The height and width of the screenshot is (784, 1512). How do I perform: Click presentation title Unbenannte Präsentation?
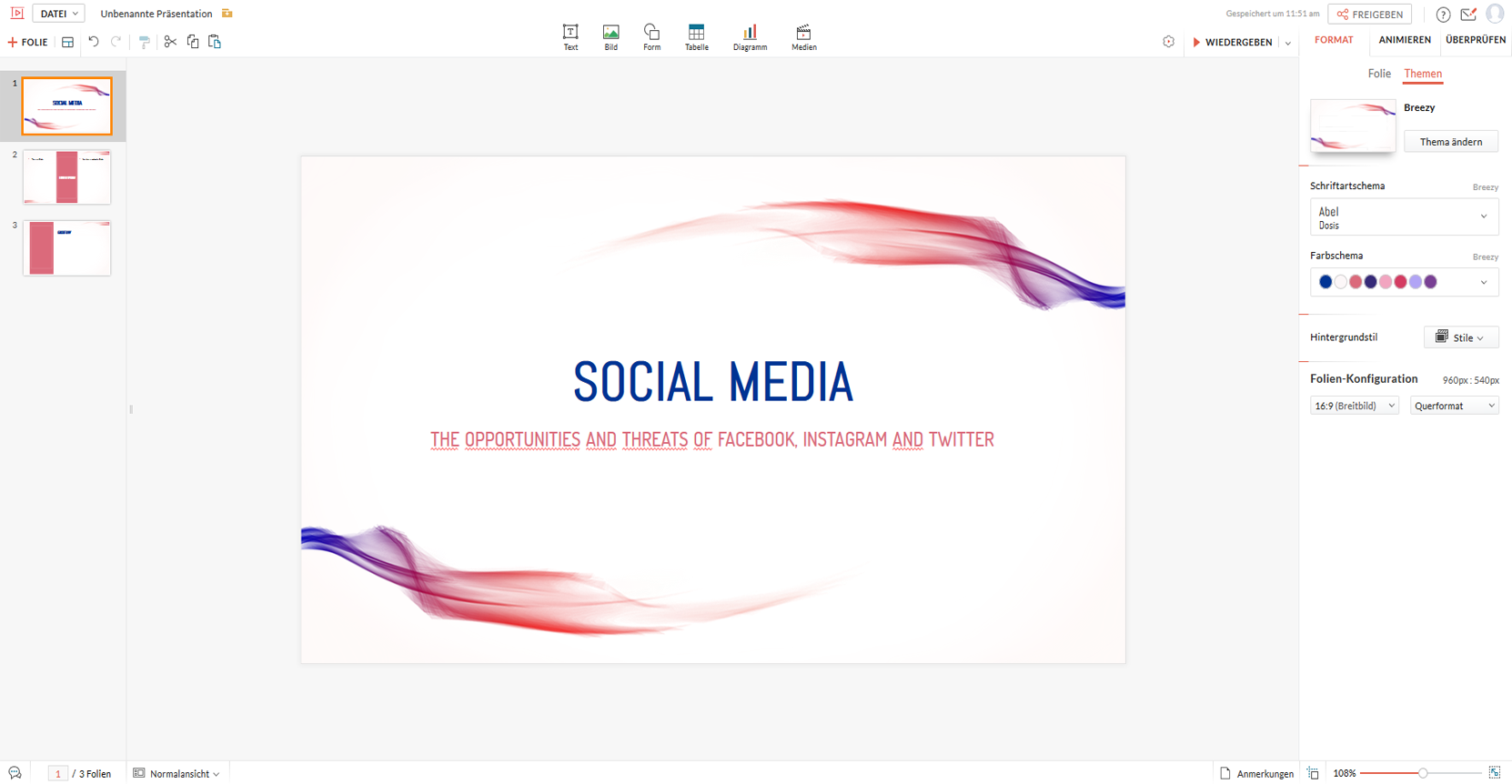click(156, 14)
